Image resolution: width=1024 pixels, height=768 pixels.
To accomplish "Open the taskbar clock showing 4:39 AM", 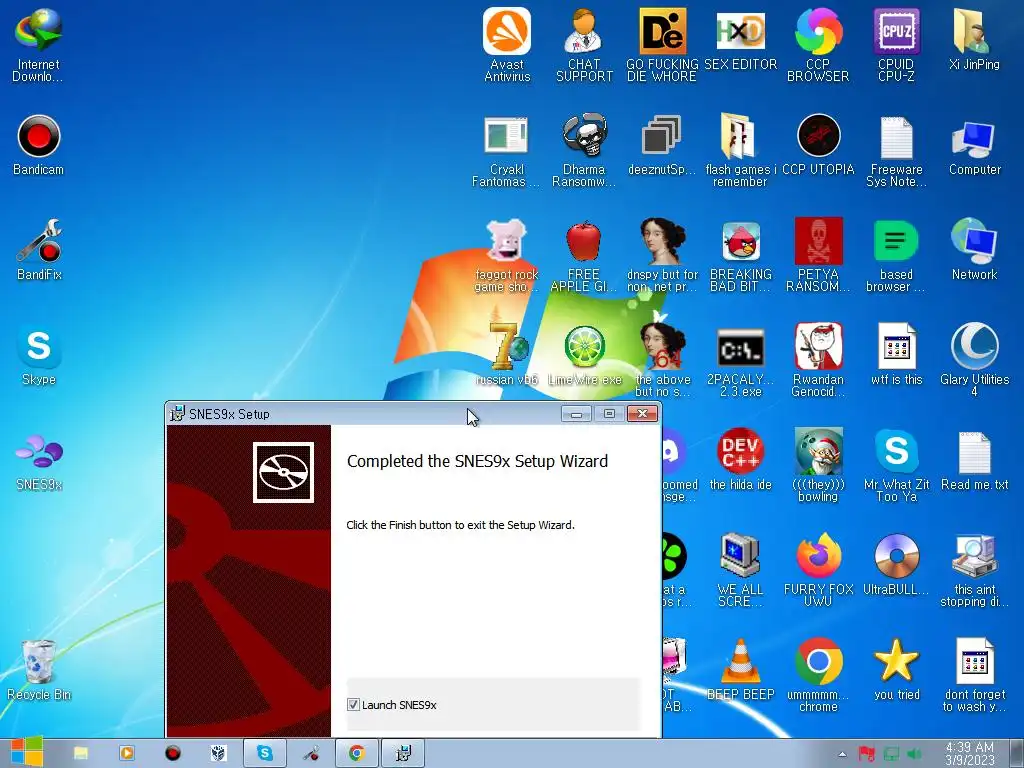I will (x=970, y=754).
